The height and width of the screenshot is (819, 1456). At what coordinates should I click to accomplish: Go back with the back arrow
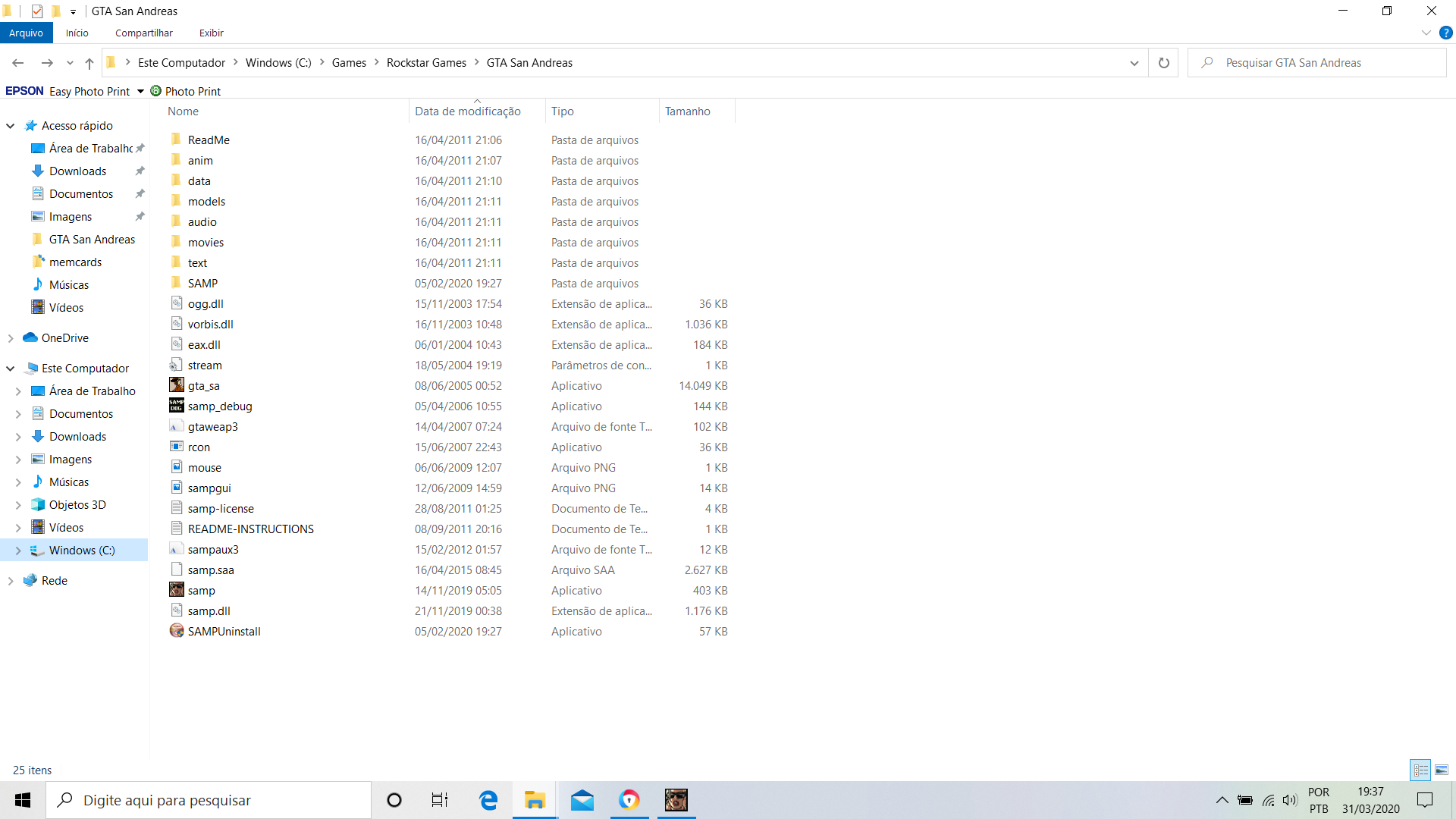(18, 63)
